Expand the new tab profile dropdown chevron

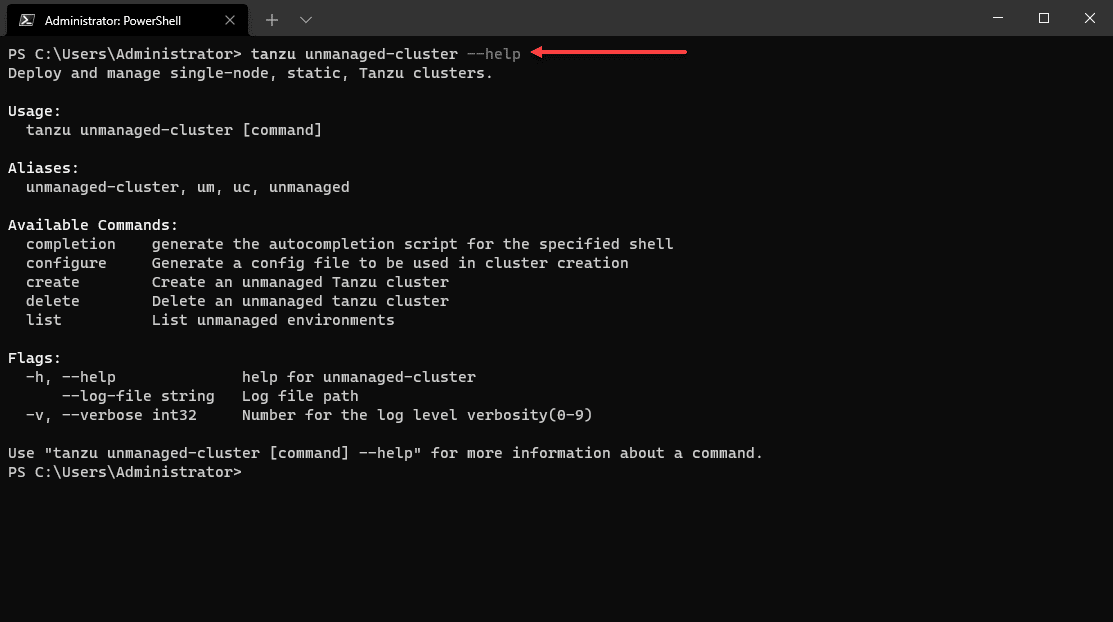pyautogui.click(x=306, y=20)
